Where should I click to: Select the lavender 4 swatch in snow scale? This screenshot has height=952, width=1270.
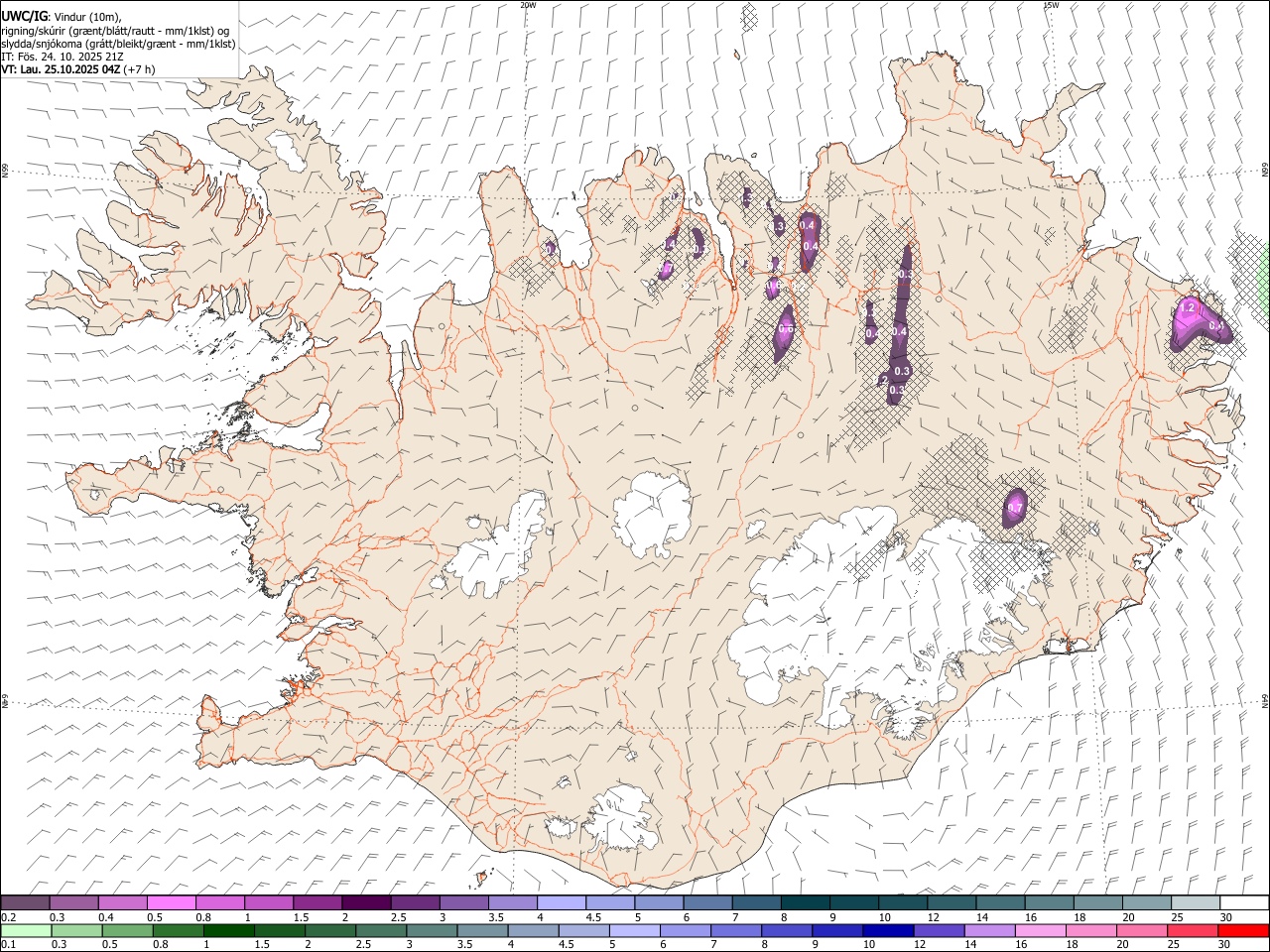pos(560,902)
